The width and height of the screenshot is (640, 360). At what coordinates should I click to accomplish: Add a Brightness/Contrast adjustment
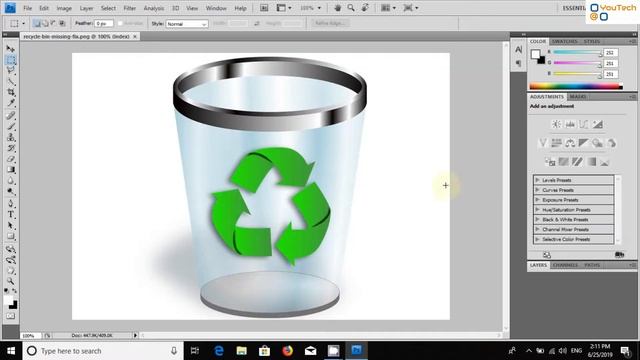pyautogui.click(x=556, y=124)
